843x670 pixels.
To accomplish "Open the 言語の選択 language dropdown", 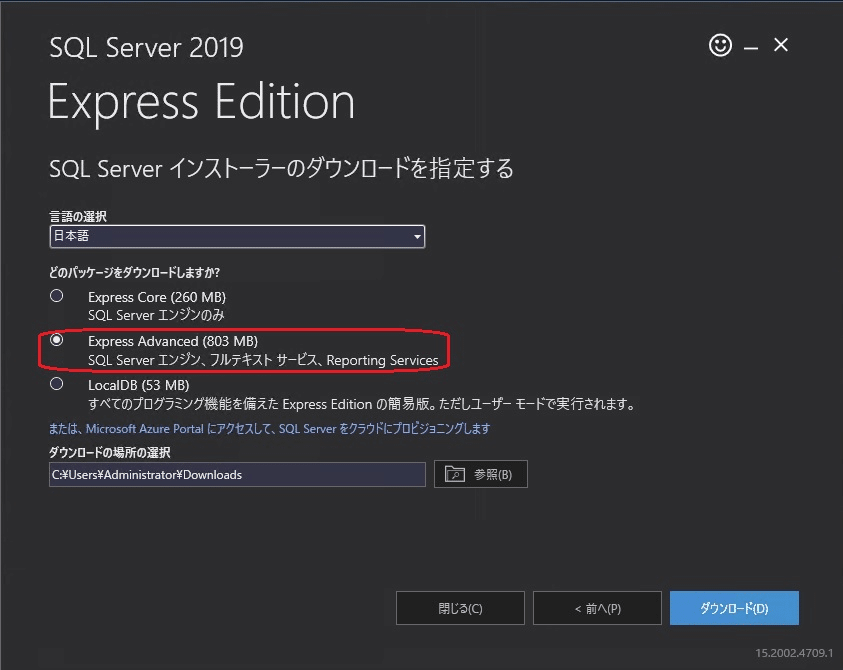I will tap(237, 236).
